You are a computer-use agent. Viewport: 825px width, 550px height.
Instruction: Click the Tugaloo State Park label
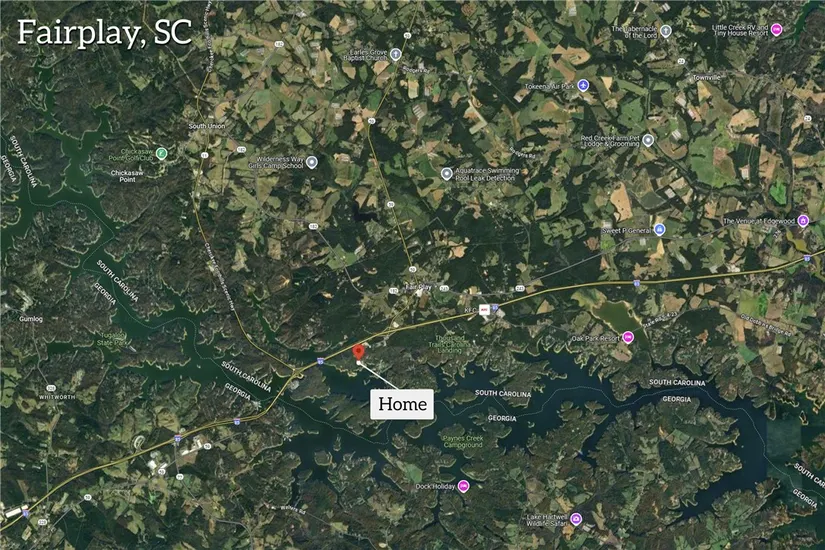click(112, 339)
